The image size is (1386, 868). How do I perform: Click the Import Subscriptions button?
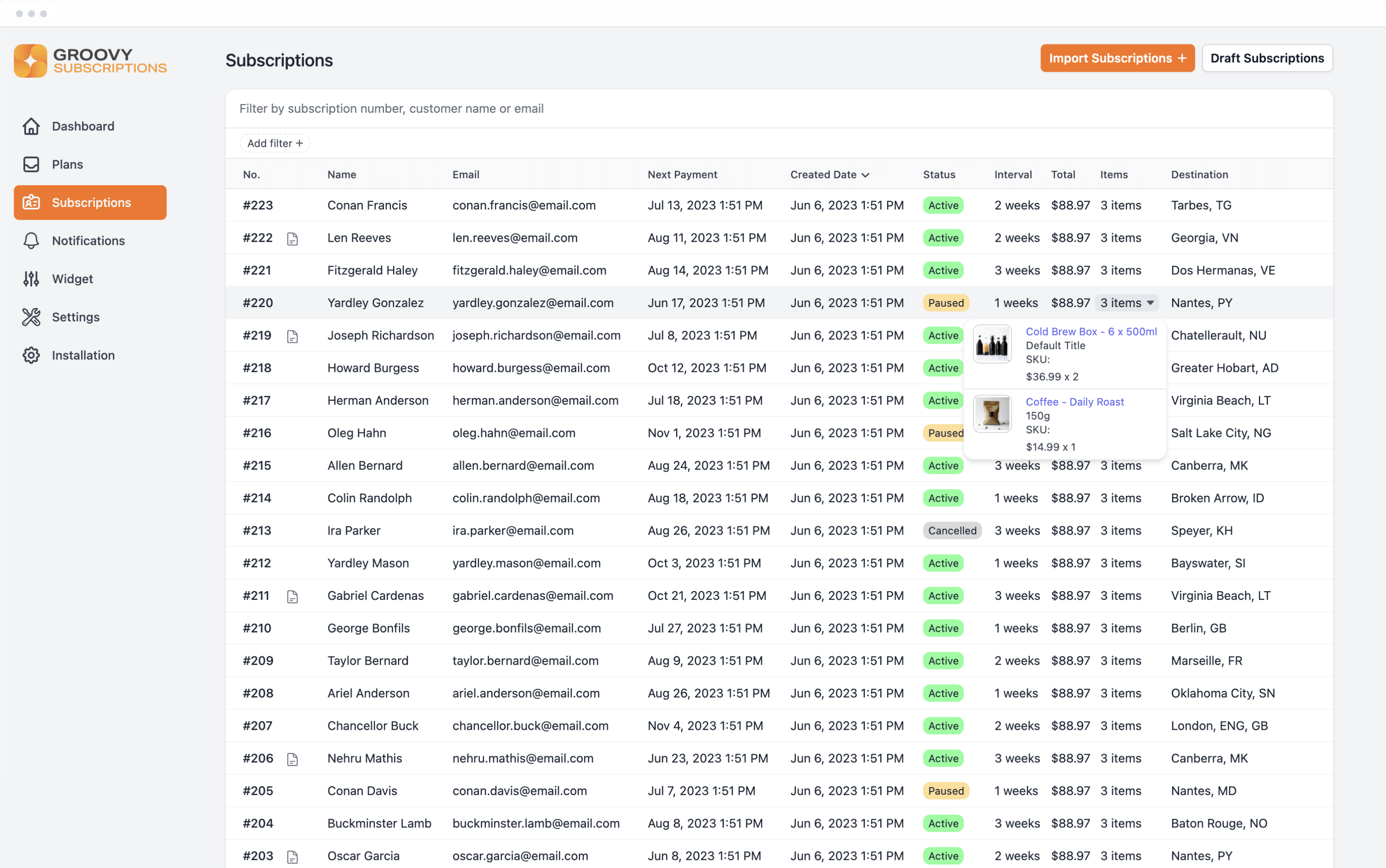(x=1116, y=59)
